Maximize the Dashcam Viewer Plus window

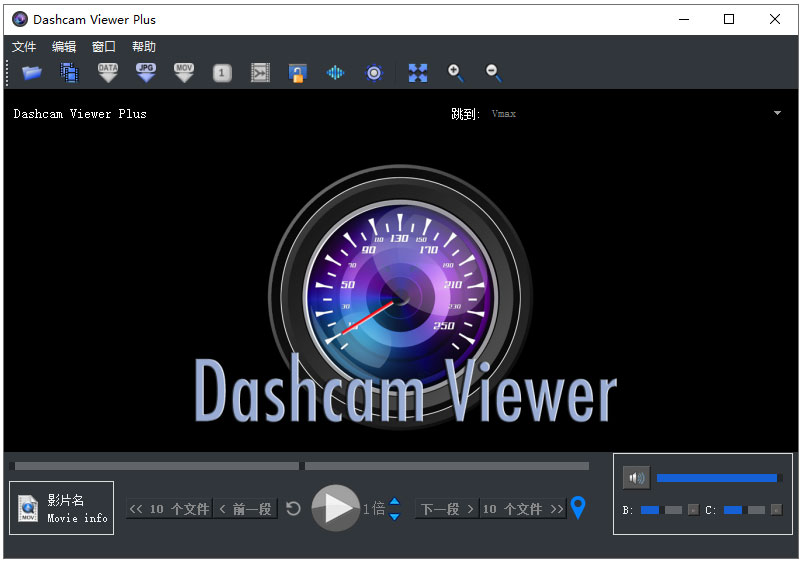729,19
